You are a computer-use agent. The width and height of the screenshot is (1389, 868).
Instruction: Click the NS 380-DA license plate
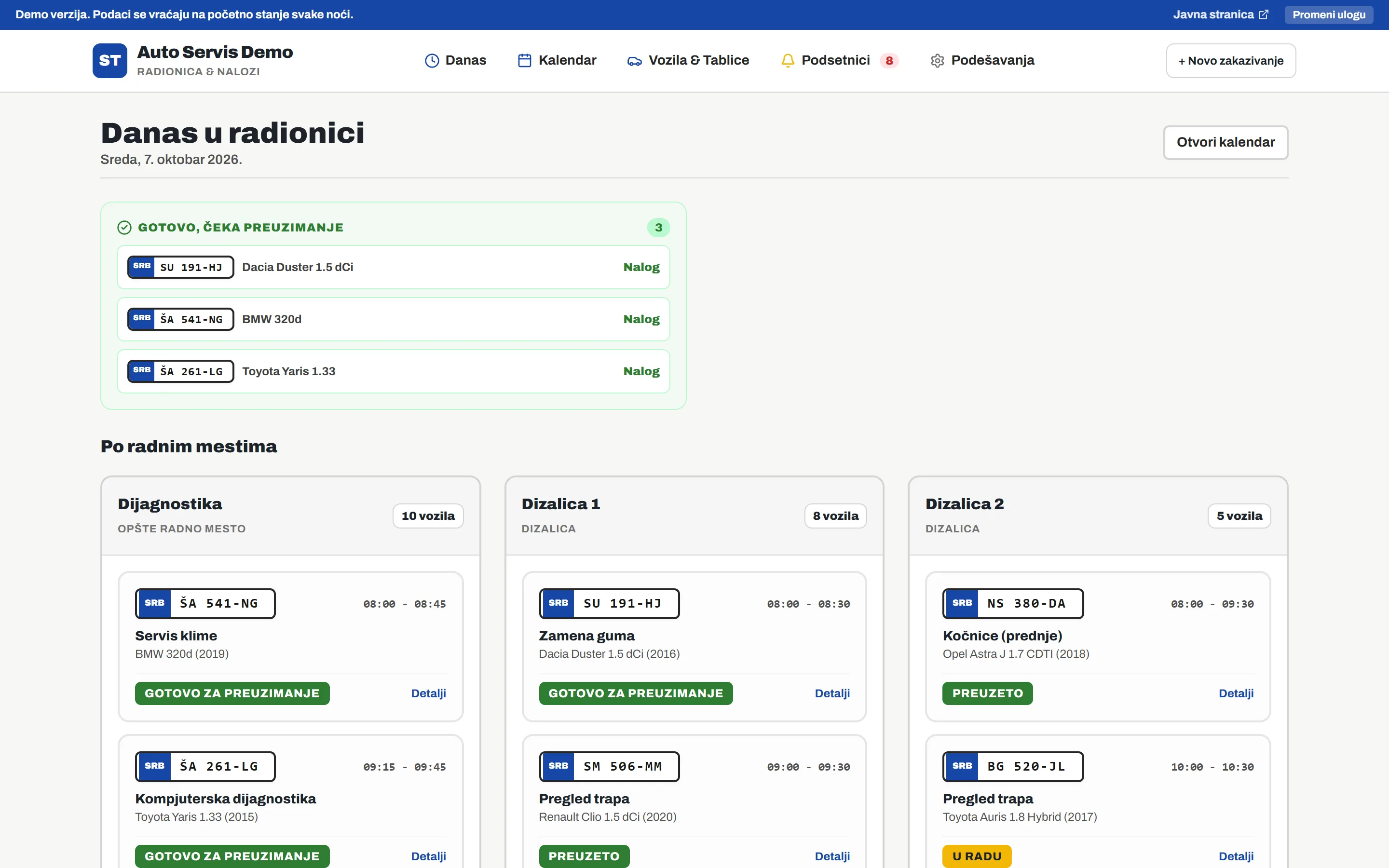[1013, 604]
